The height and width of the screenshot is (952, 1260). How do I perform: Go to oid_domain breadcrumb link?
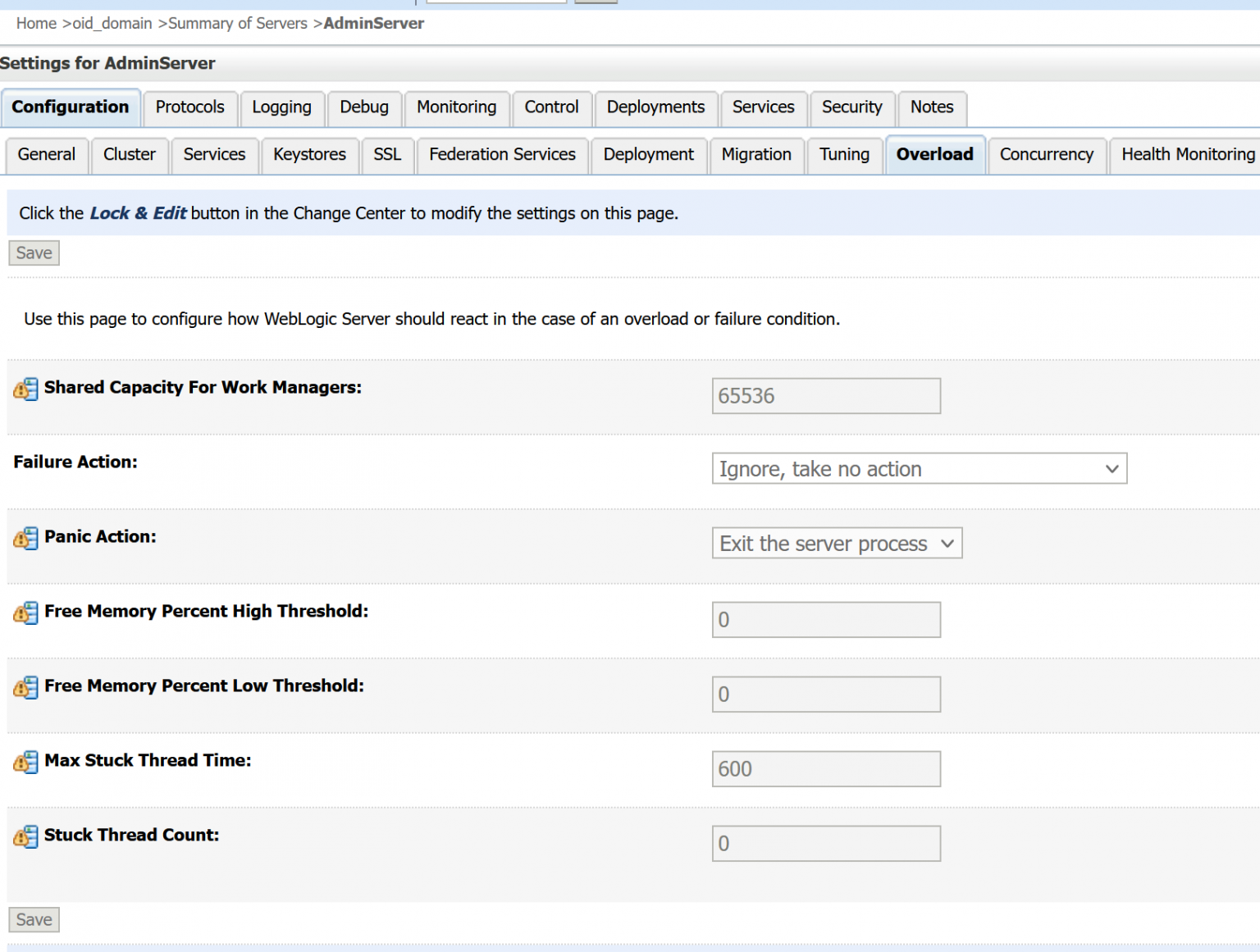[112, 24]
